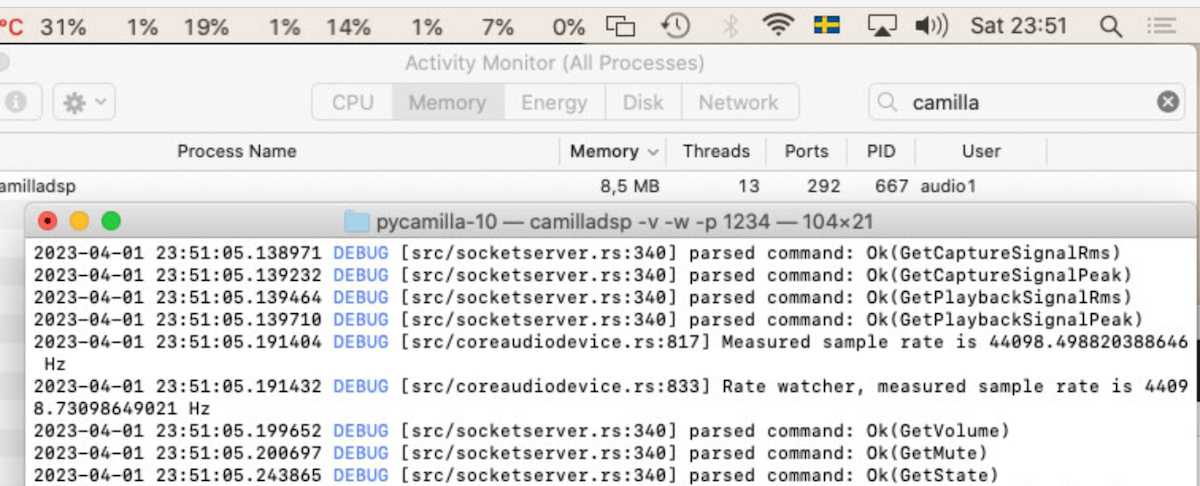The image size is (1200, 486).
Task: Click the 8,5 MB memory value
Action: pos(630,186)
